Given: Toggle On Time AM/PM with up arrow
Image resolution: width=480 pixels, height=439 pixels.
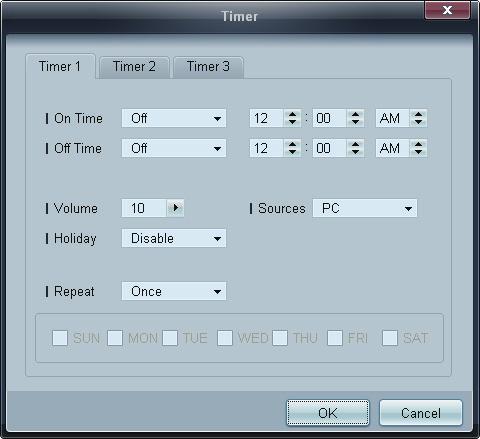Looking at the screenshot, I should [x=418, y=114].
